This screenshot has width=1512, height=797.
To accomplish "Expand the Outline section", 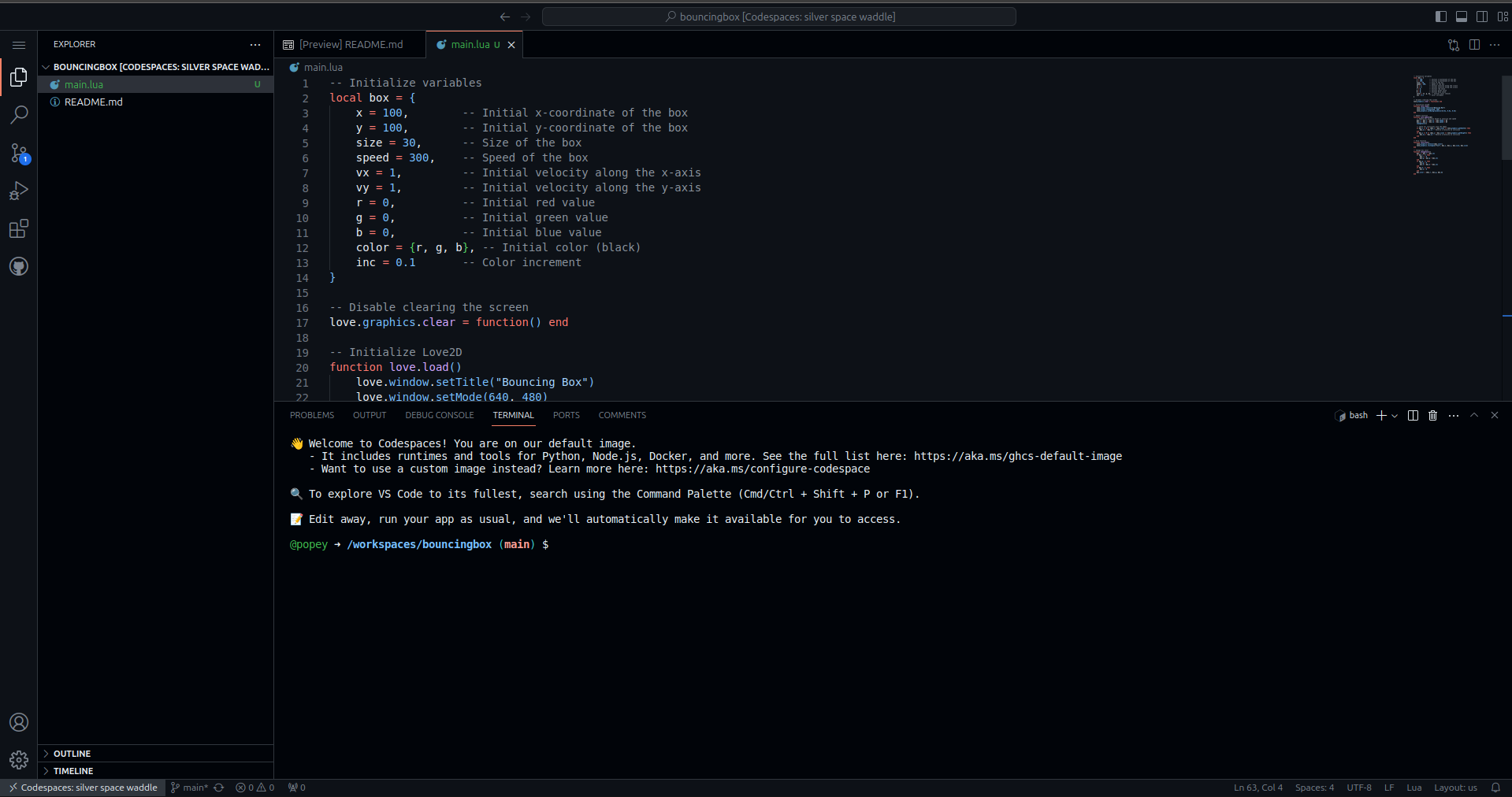I will (155, 754).
